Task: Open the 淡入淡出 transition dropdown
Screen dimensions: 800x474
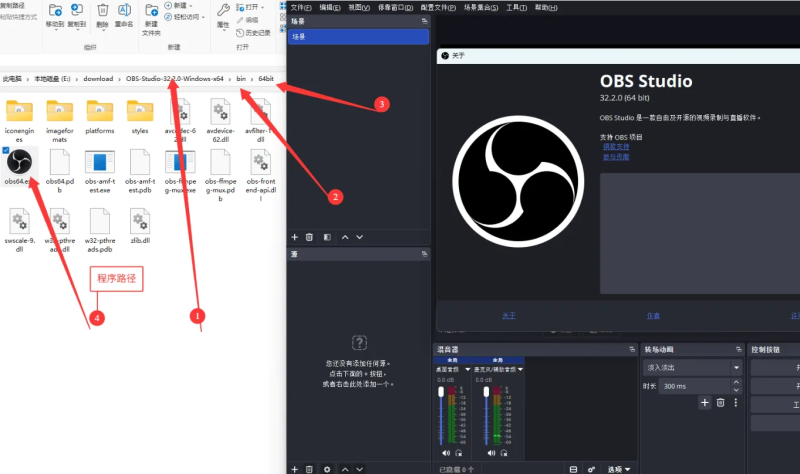Action: [692, 367]
